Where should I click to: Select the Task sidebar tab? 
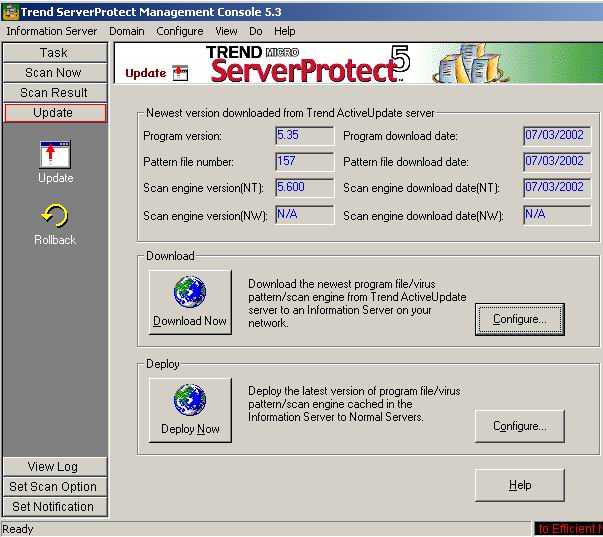[55, 53]
